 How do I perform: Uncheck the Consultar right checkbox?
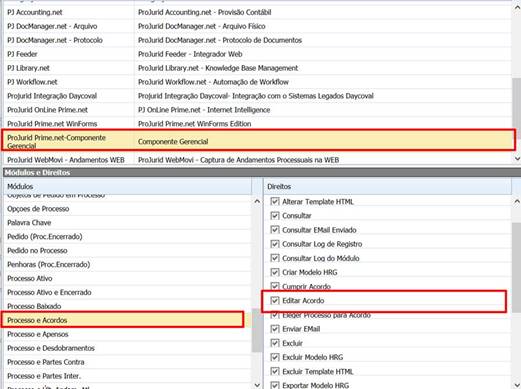tap(275, 216)
